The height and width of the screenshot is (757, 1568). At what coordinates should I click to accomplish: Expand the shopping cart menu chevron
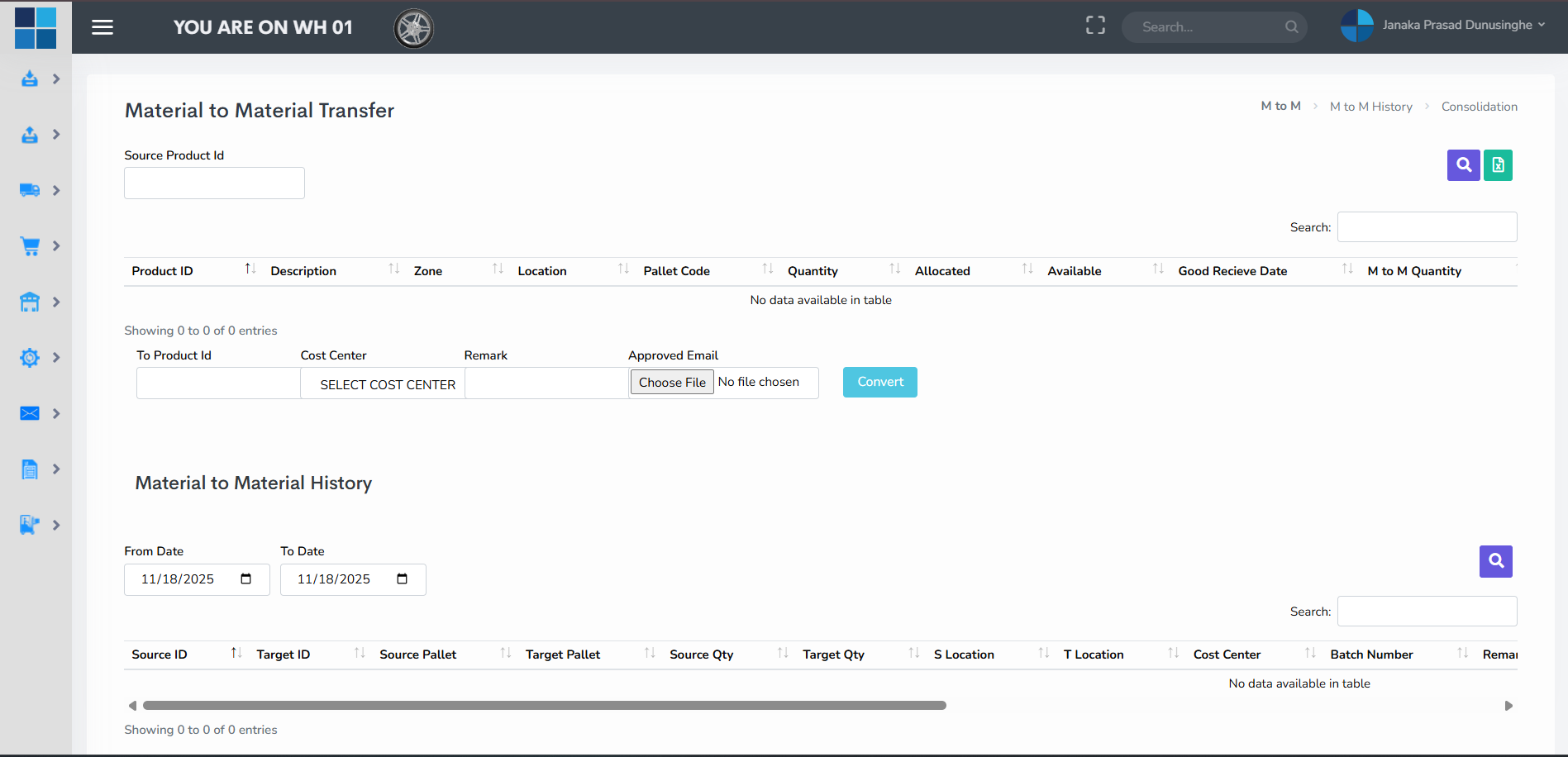[56, 246]
